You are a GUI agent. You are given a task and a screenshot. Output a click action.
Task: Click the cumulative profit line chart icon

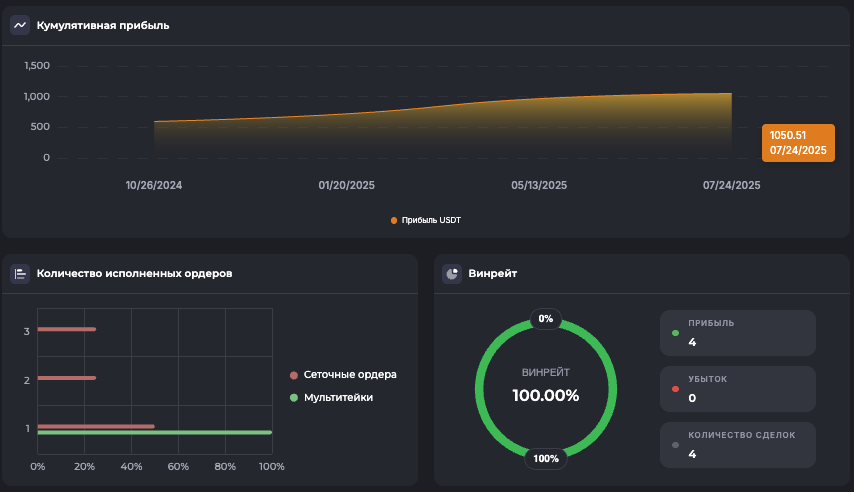tap(20, 25)
